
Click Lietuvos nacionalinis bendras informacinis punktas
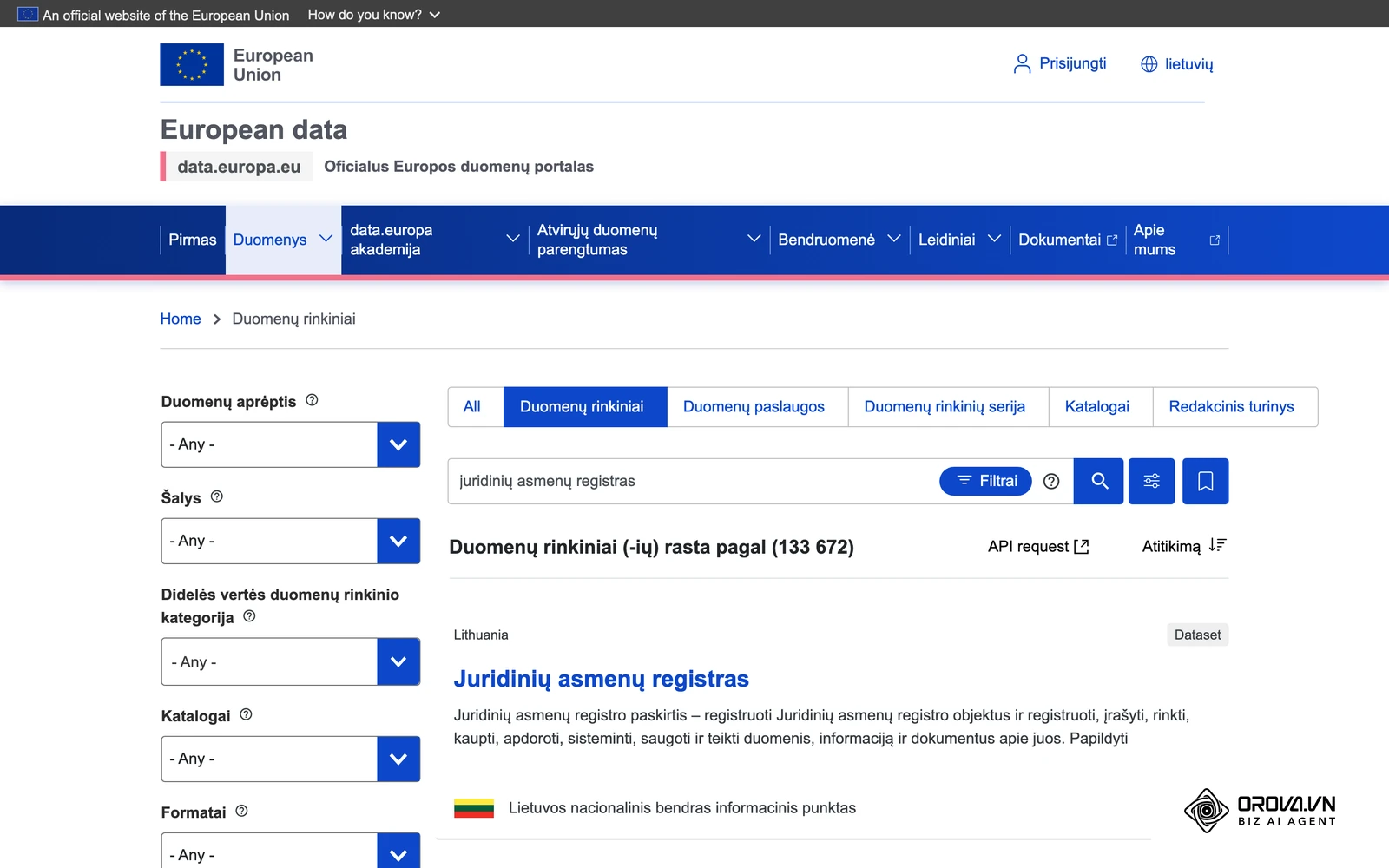pyautogui.click(x=682, y=808)
